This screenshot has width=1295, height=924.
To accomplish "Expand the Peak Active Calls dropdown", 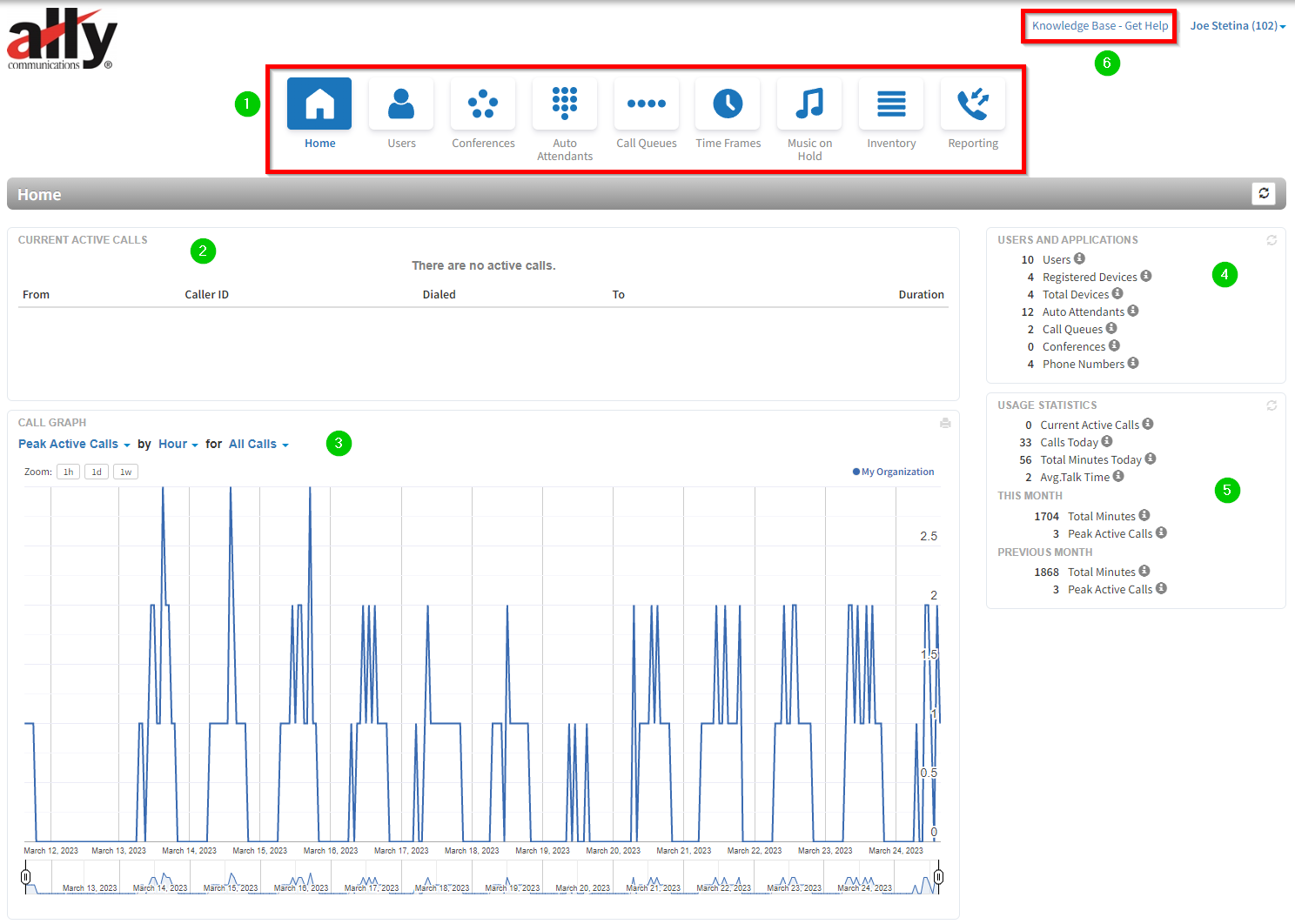I will tap(74, 444).
